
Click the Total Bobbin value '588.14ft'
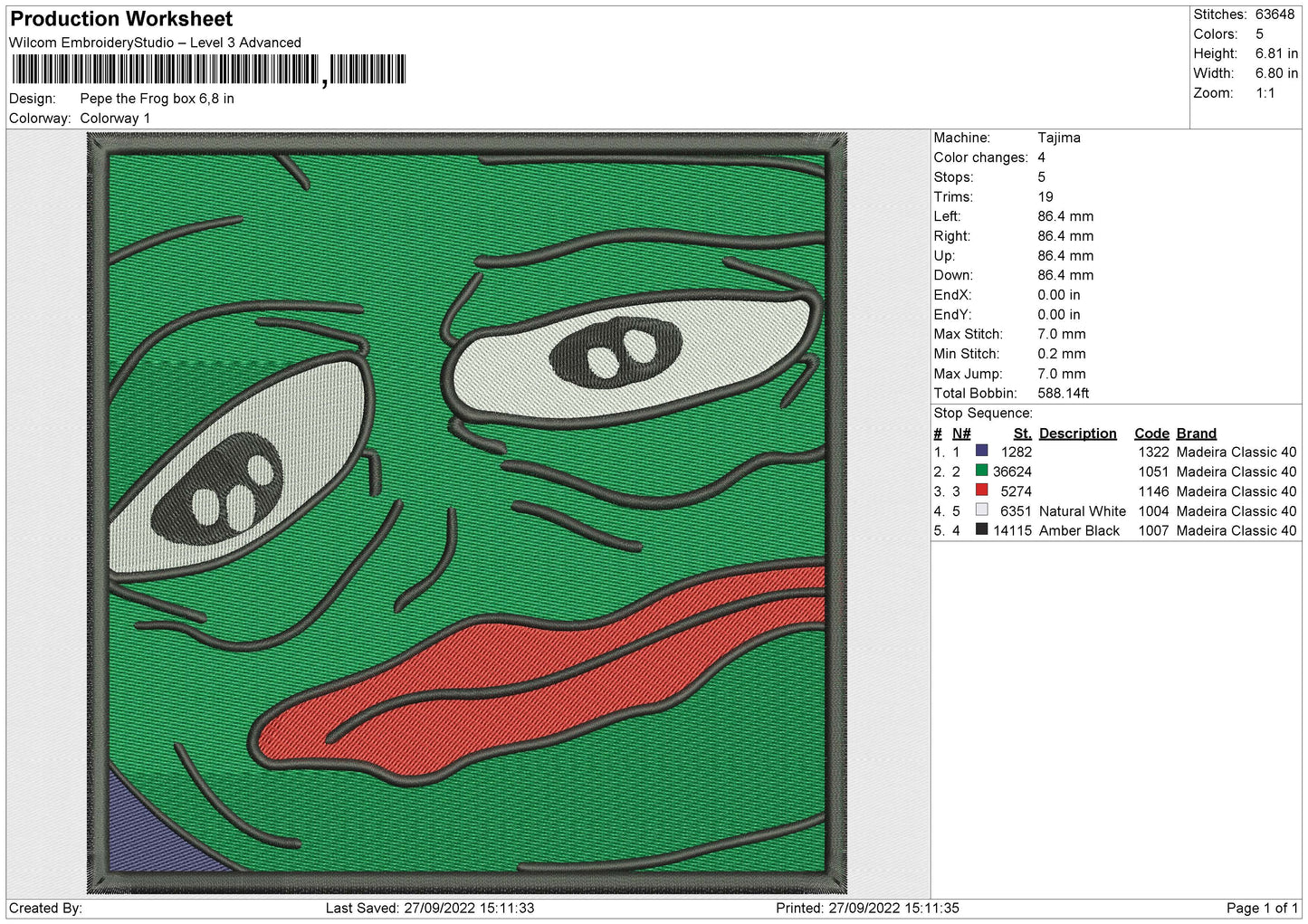click(x=1064, y=393)
